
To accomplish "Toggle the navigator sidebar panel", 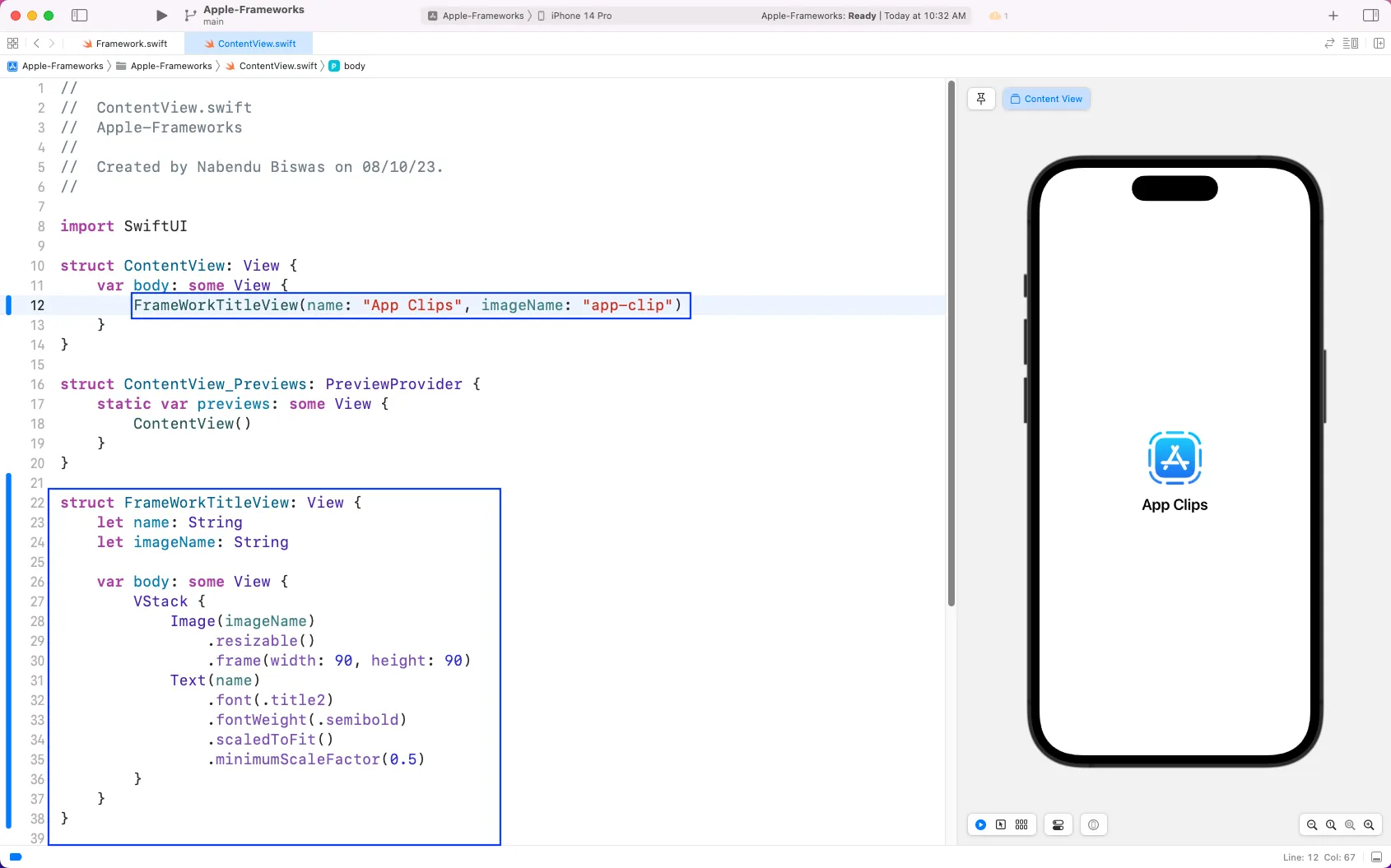I will (x=80, y=15).
